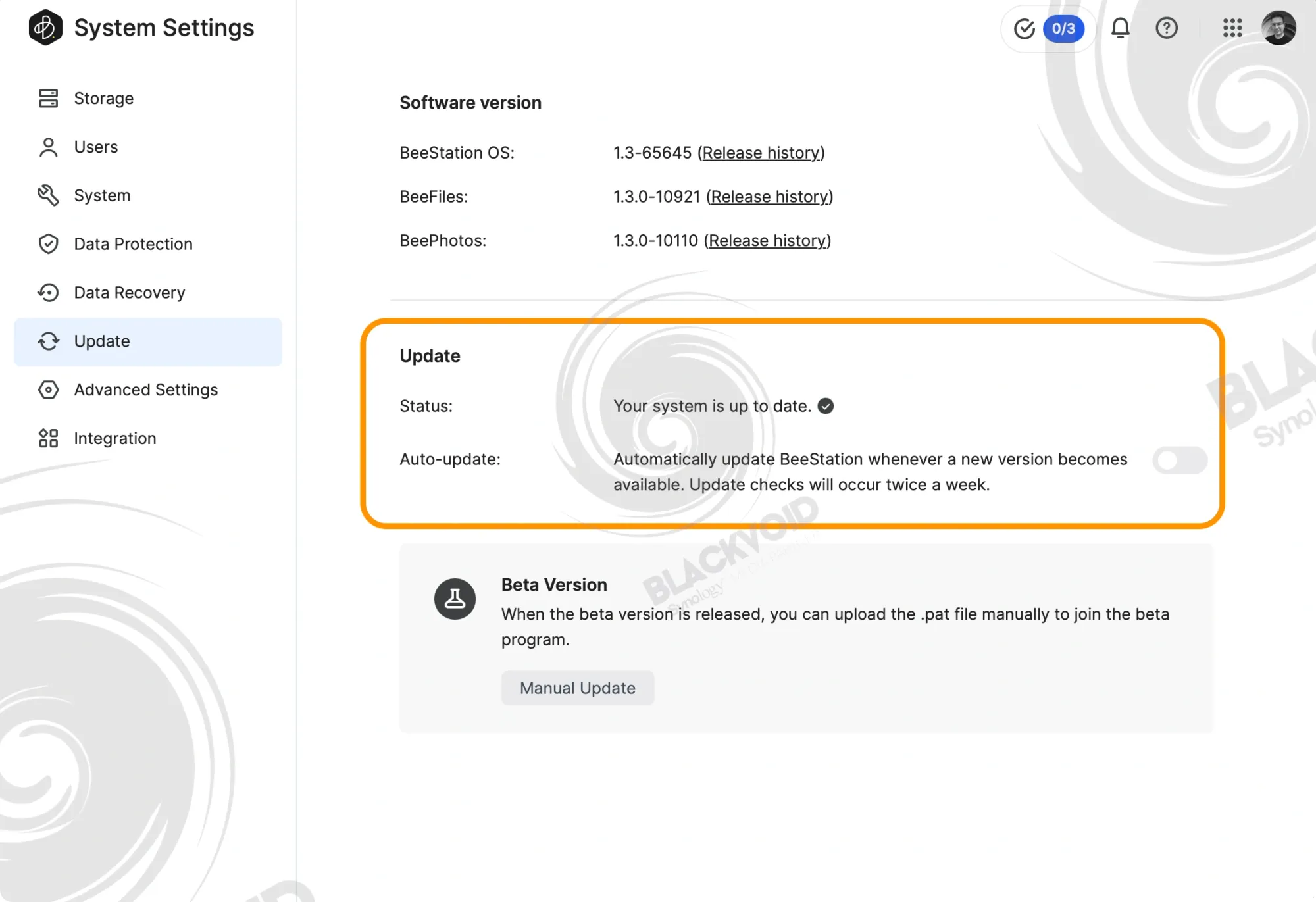Click the up-to-date checkmark status icon

(826, 406)
